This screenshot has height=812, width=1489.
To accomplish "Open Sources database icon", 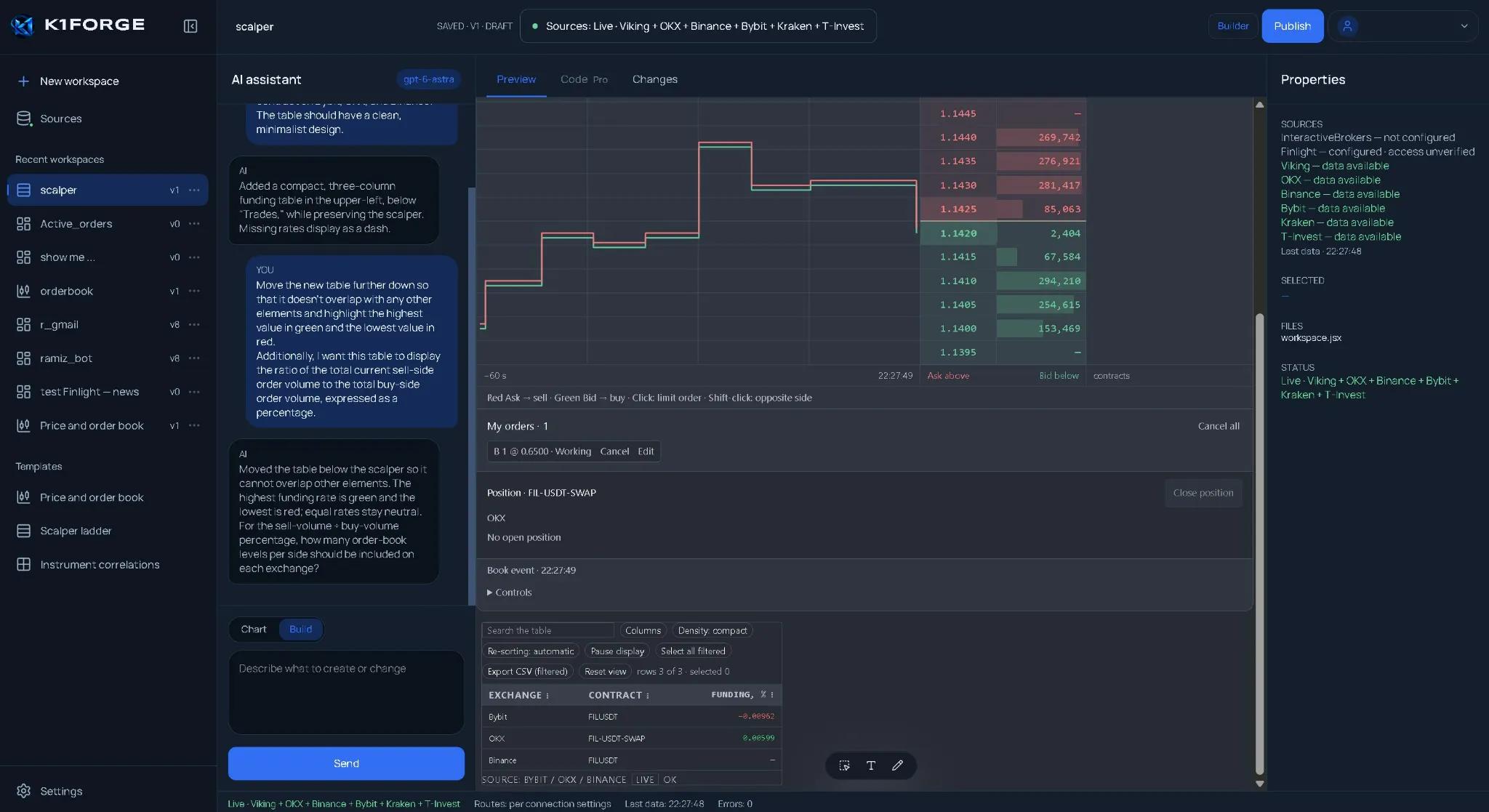I will (x=24, y=118).
